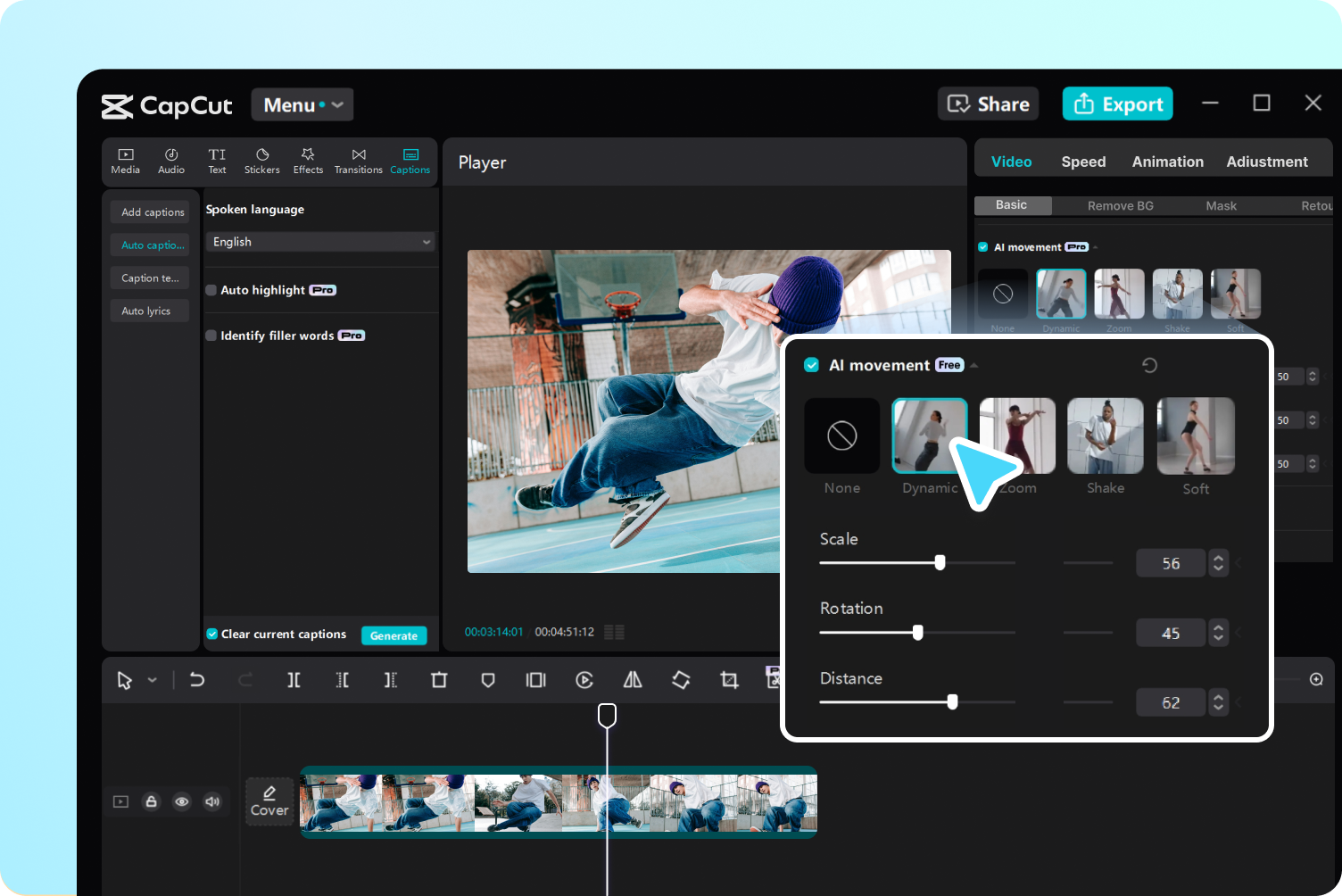Lock the video track

click(x=152, y=801)
